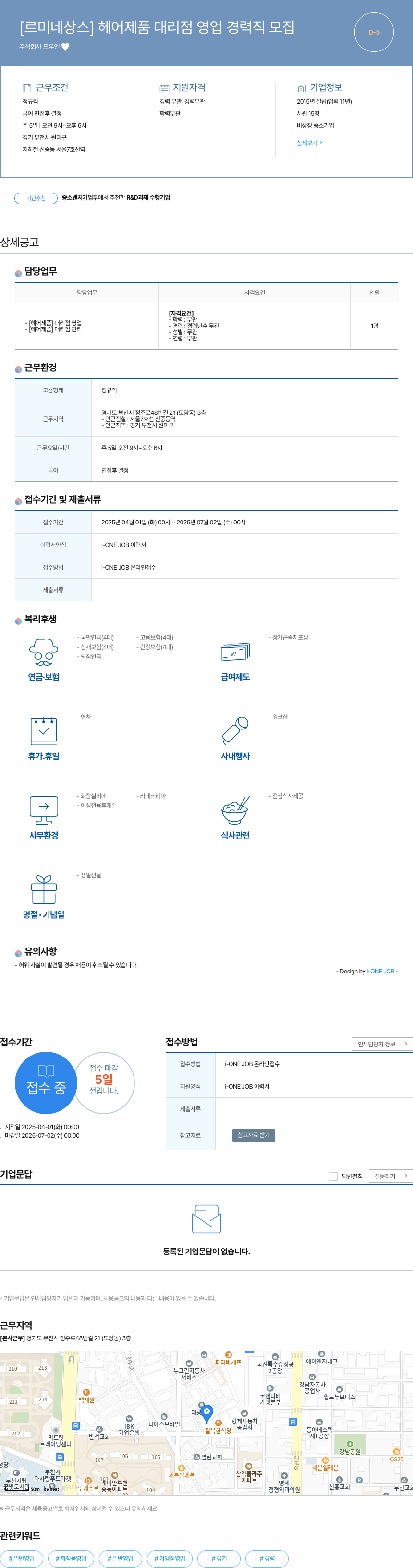413x1568 pixels.
Task: Click the 생일선물 benefit text
Action: coord(89,875)
